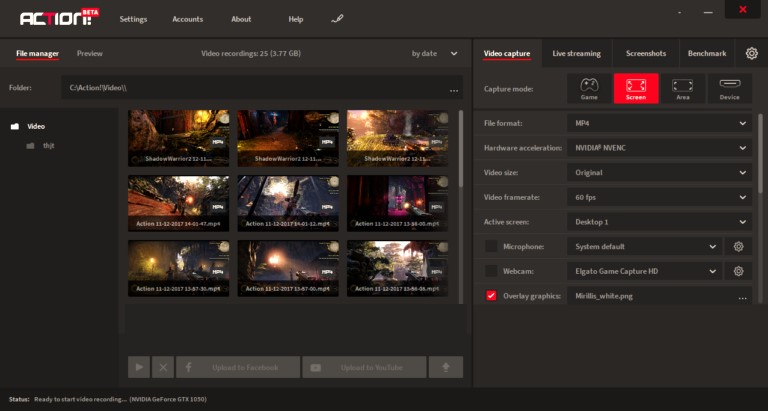
Task: Enable the Microphone checkbox
Action: coord(491,246)
